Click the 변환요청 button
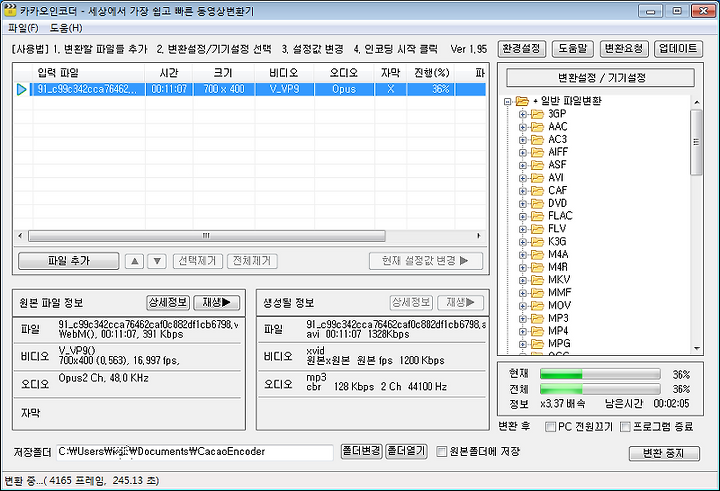This screenshot has height=491, width=720. tap(624, 49)
